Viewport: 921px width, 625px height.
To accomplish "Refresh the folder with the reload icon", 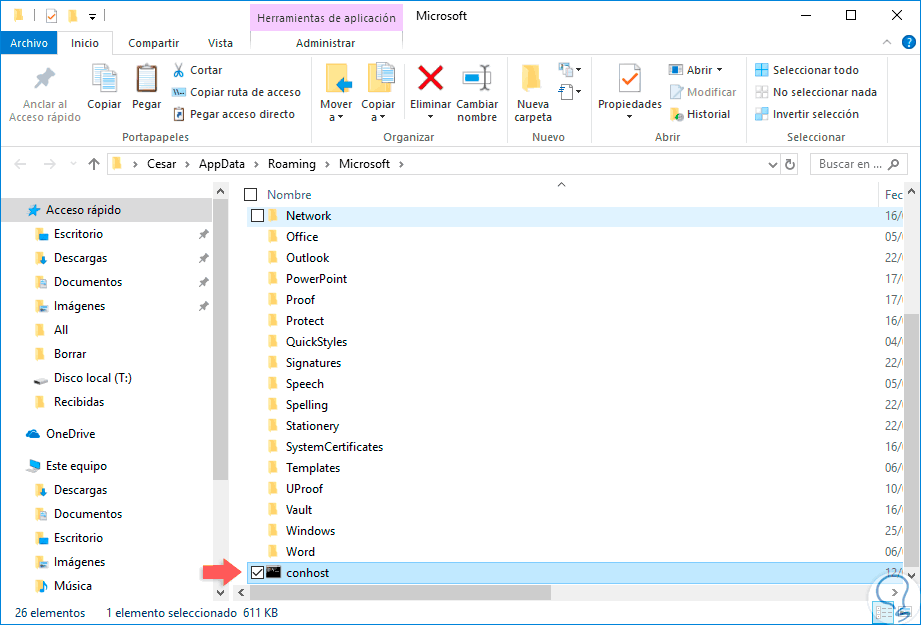I will click(x=790, y=164).
